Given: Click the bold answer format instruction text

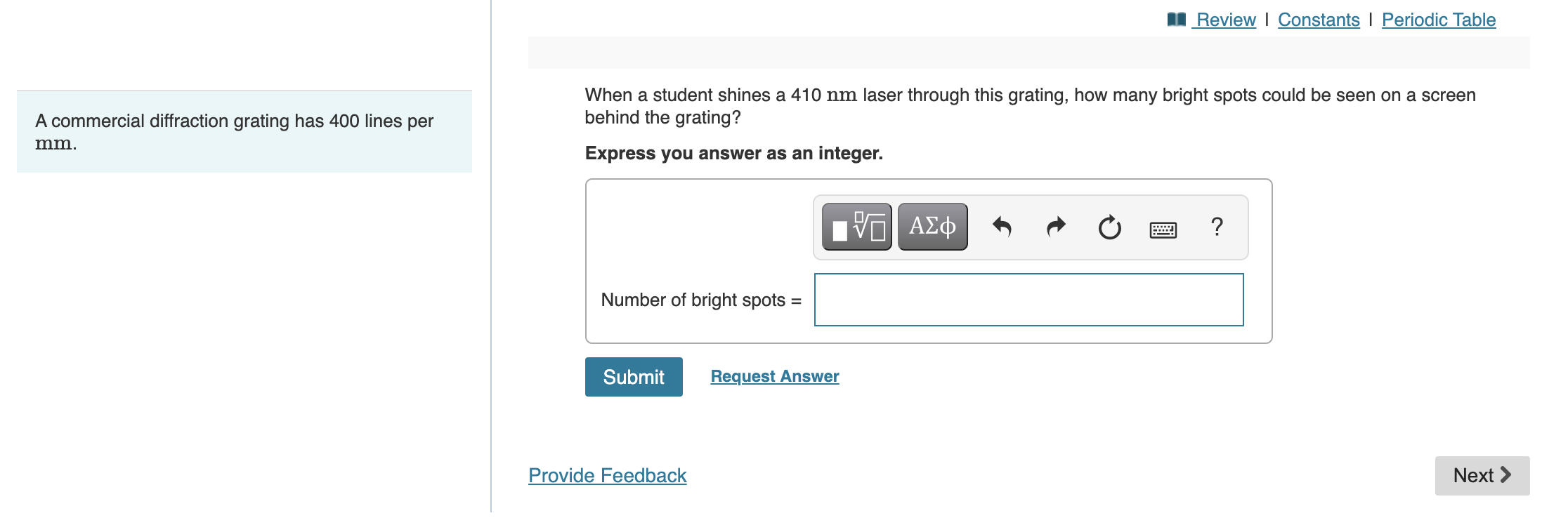Looking at the screenshot, I should coord(733,153).
